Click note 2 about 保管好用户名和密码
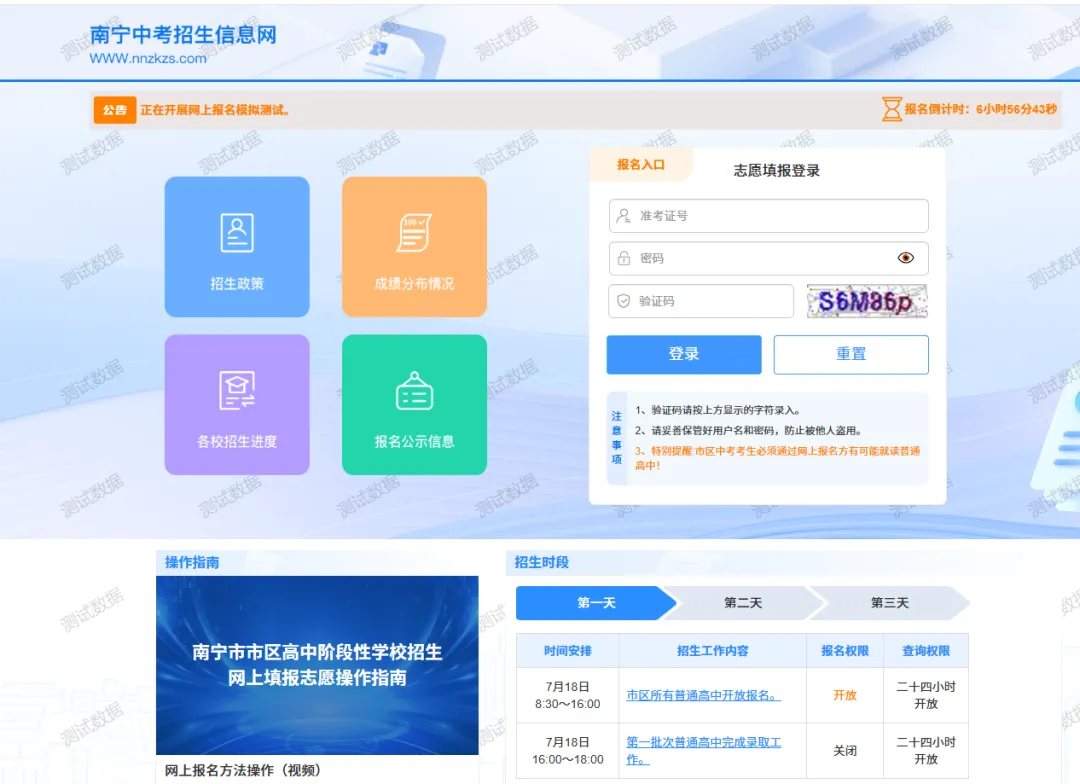 pos(749,431)
